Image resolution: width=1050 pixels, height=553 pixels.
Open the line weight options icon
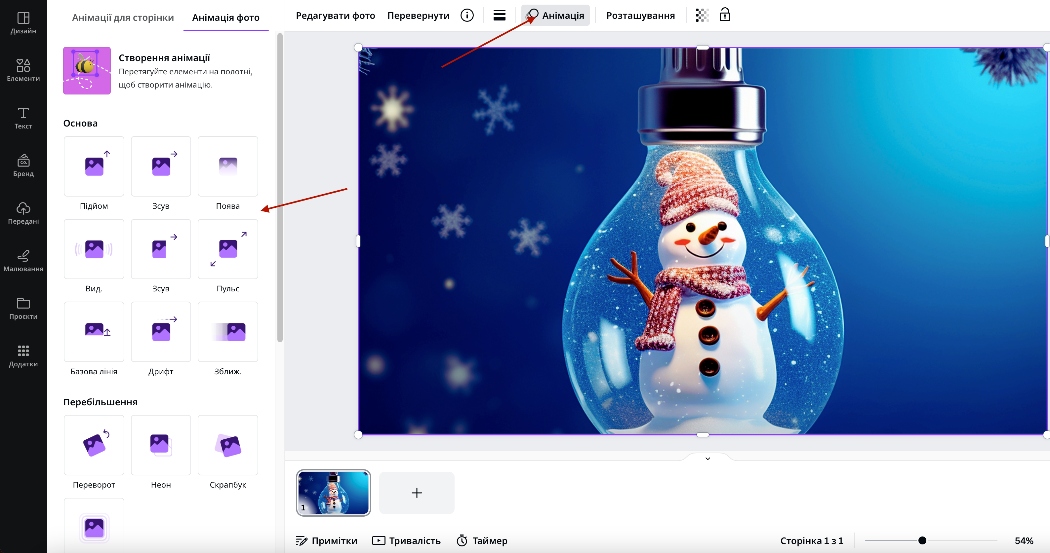click(499, 15)
